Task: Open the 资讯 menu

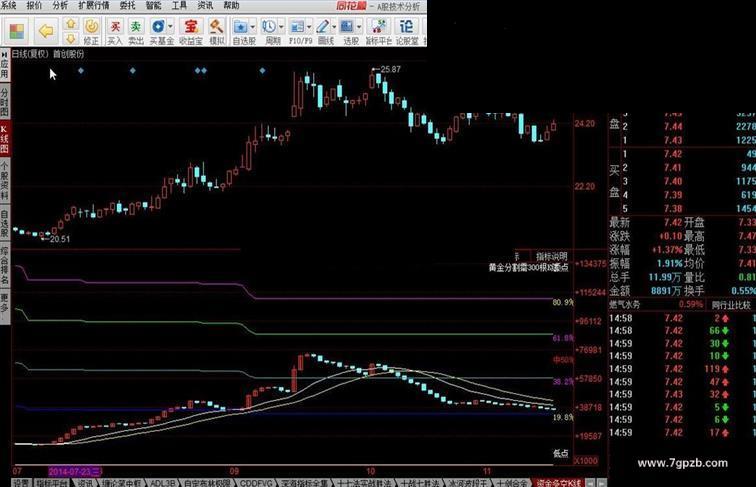Action: tap(205, 5)
